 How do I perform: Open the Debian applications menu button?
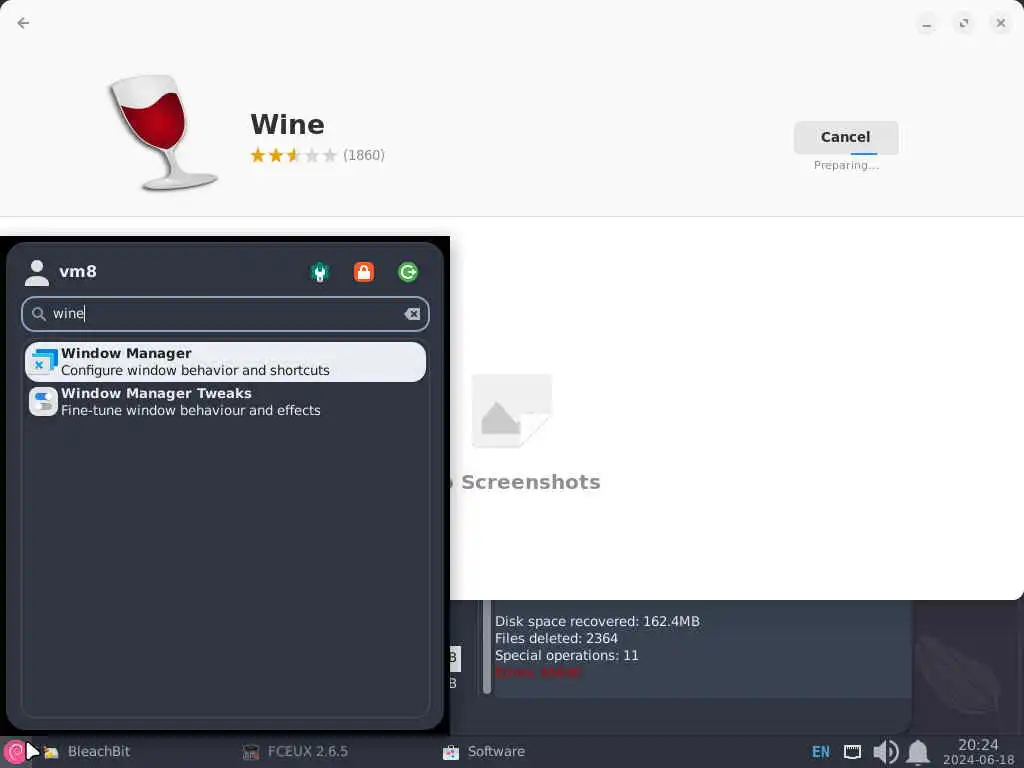(x=16, y=752)
